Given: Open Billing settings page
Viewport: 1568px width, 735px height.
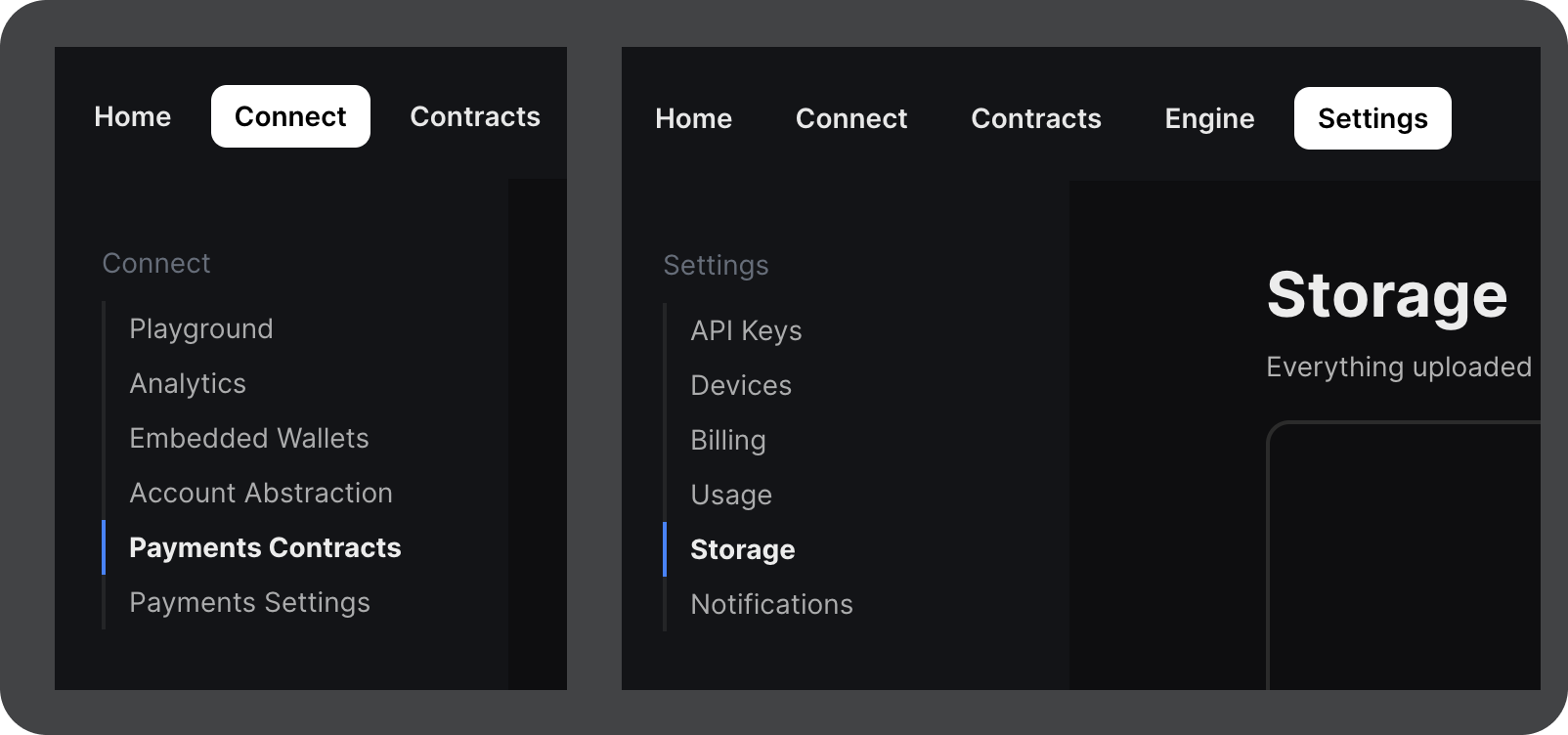Looking at the screenshot, I should click(727, 440).
